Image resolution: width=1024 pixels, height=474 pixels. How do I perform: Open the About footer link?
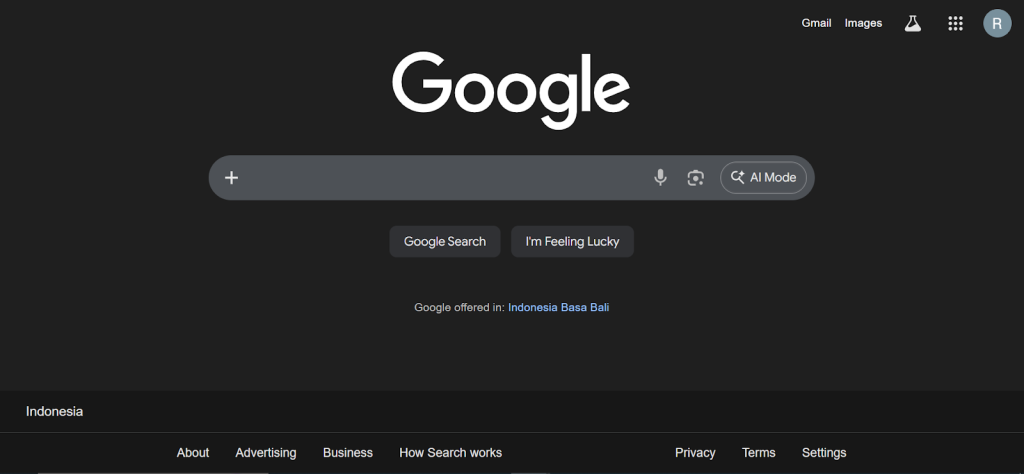[193, 453]
